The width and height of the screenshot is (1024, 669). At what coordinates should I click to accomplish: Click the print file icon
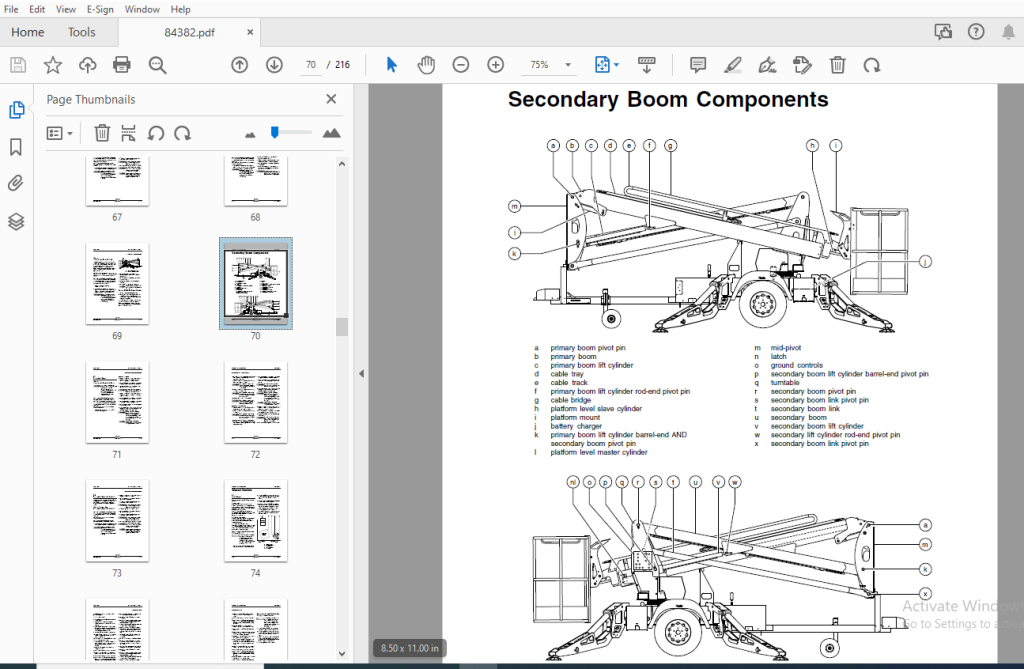122,65
